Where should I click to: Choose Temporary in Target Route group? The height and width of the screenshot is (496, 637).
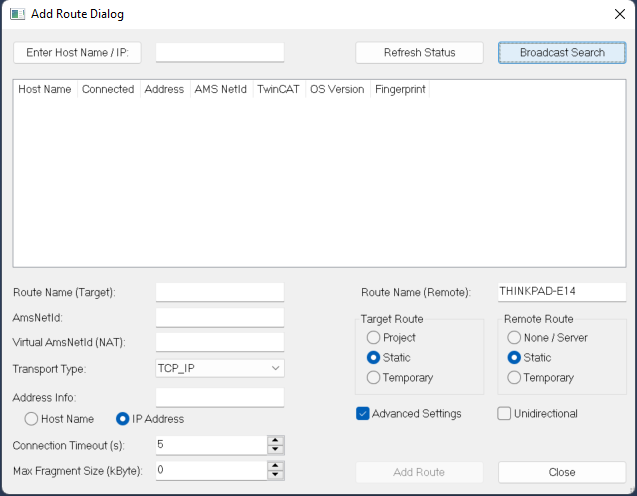(x=373, y=378)
